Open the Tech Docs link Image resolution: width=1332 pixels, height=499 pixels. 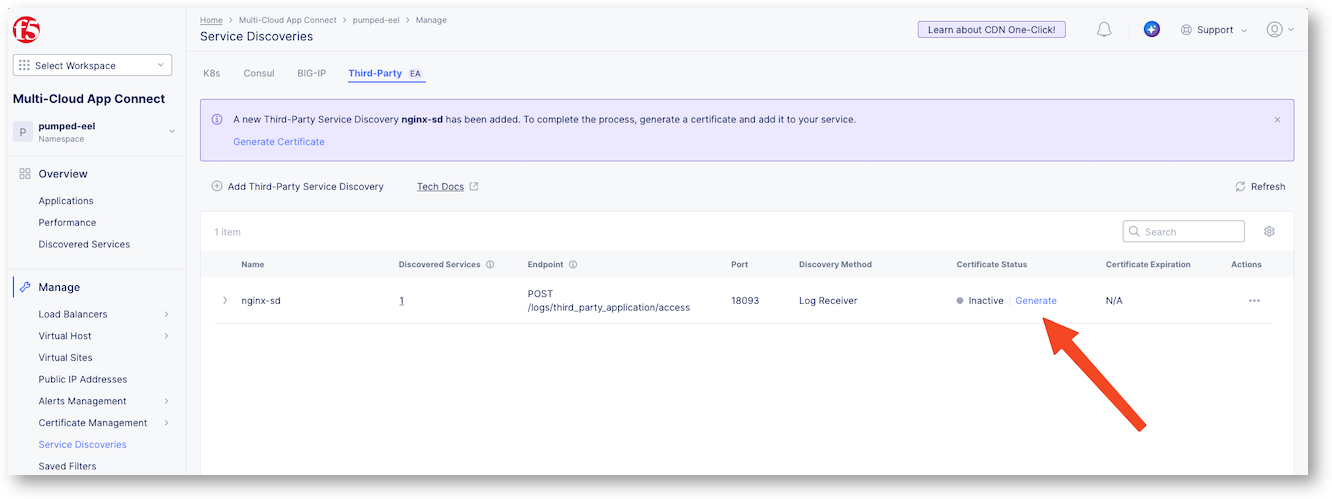447,187
